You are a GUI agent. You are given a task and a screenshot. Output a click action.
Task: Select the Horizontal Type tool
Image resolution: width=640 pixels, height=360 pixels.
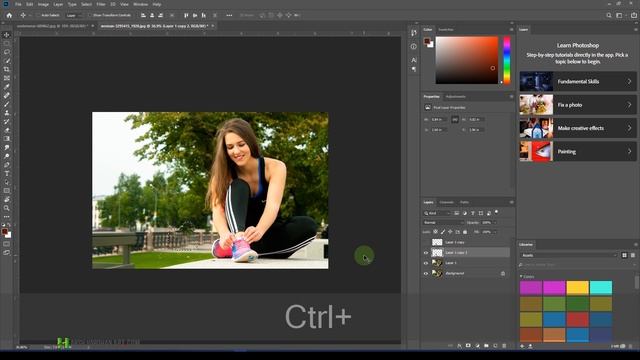click(x=7, y=173)
